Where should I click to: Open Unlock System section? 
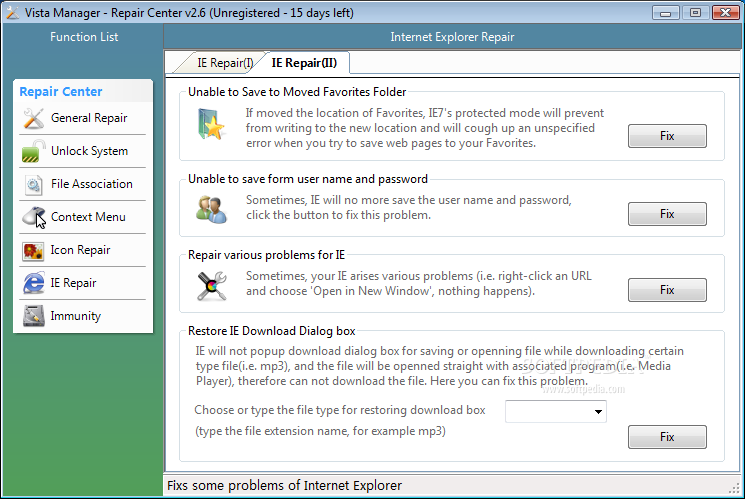click(89, 151)
